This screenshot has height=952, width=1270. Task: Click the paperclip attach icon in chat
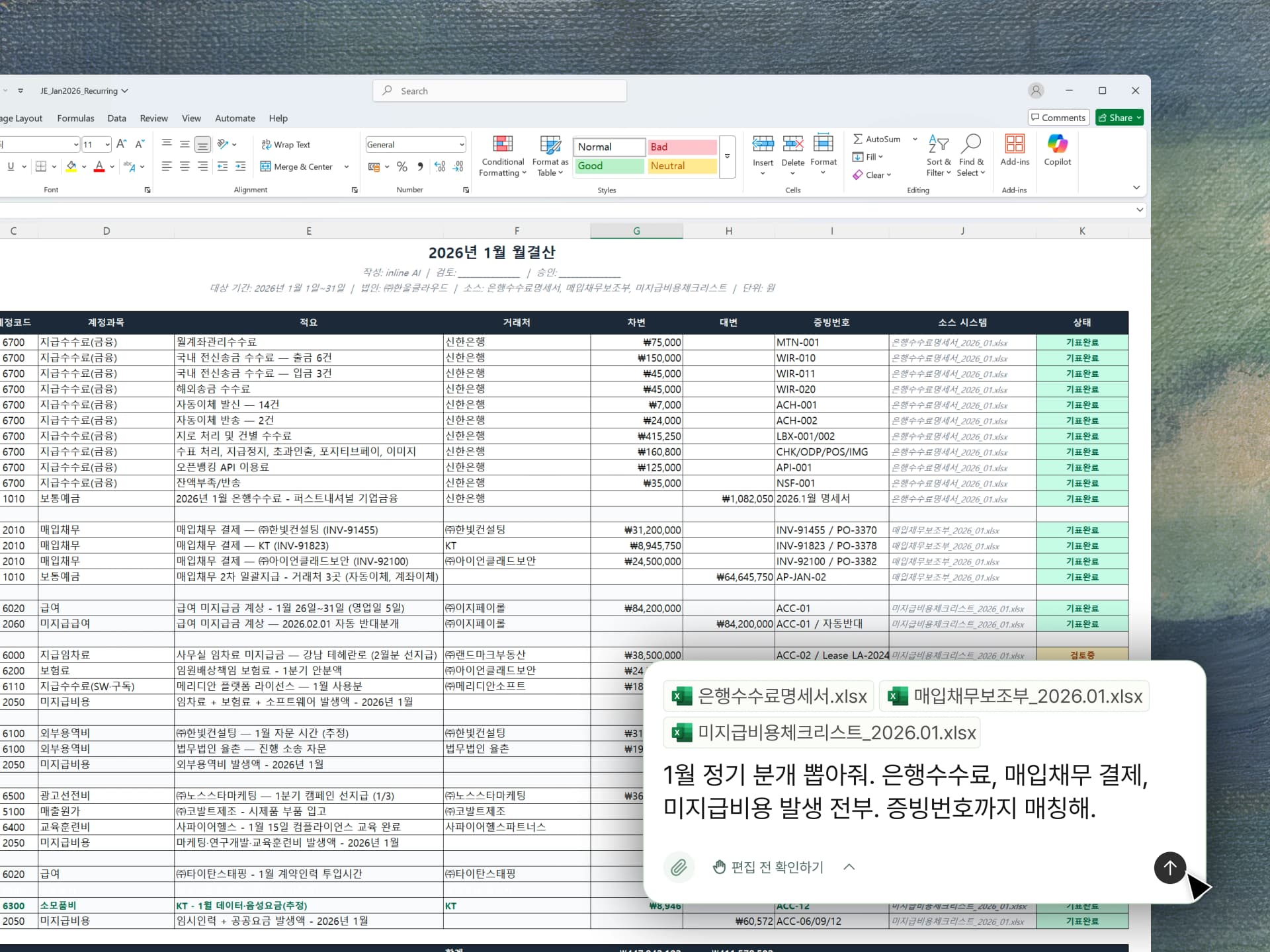679,867
